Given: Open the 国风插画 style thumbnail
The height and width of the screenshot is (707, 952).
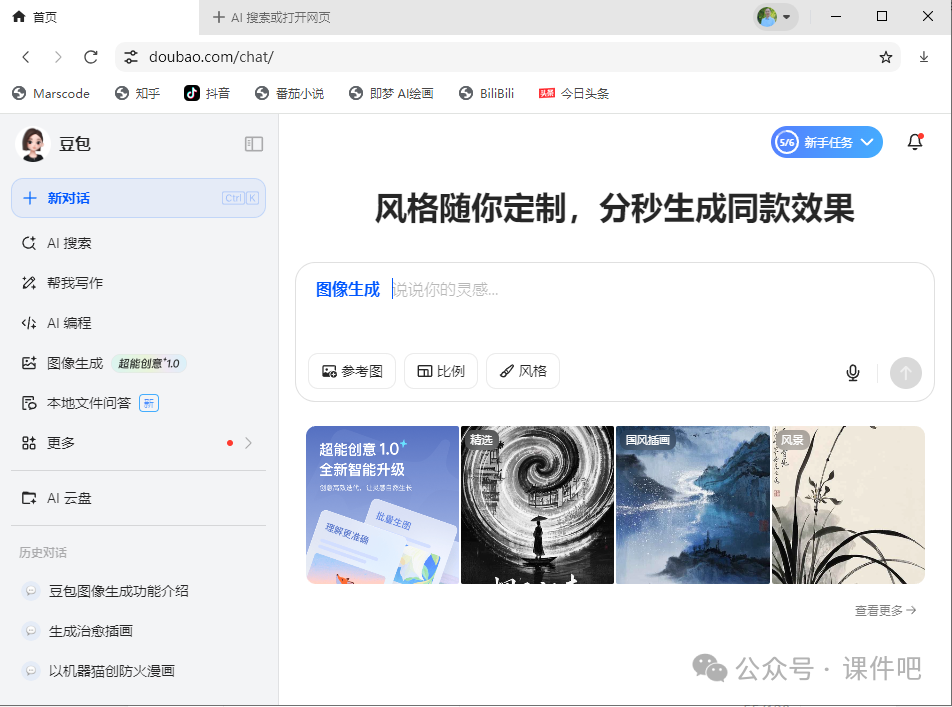Looking at the screenshot, I should click(692, 504).
